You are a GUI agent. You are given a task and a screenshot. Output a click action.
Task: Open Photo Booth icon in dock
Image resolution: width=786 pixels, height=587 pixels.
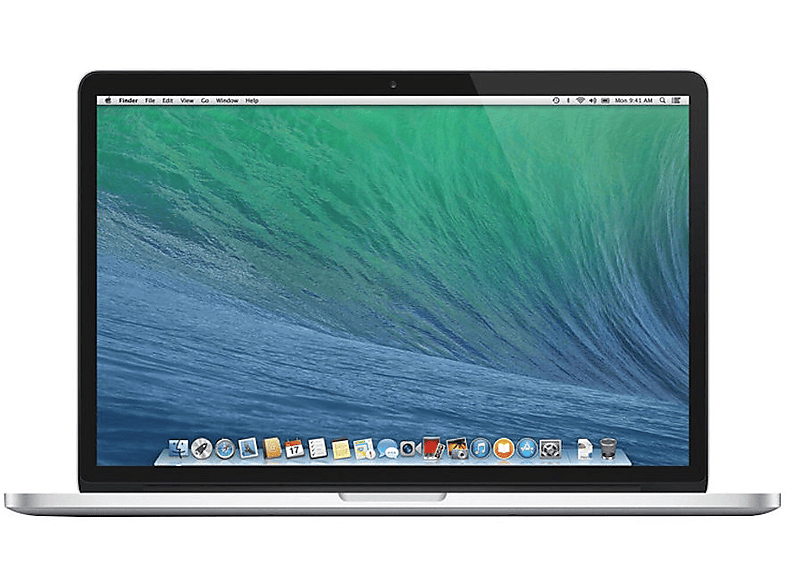click(433, 448)
